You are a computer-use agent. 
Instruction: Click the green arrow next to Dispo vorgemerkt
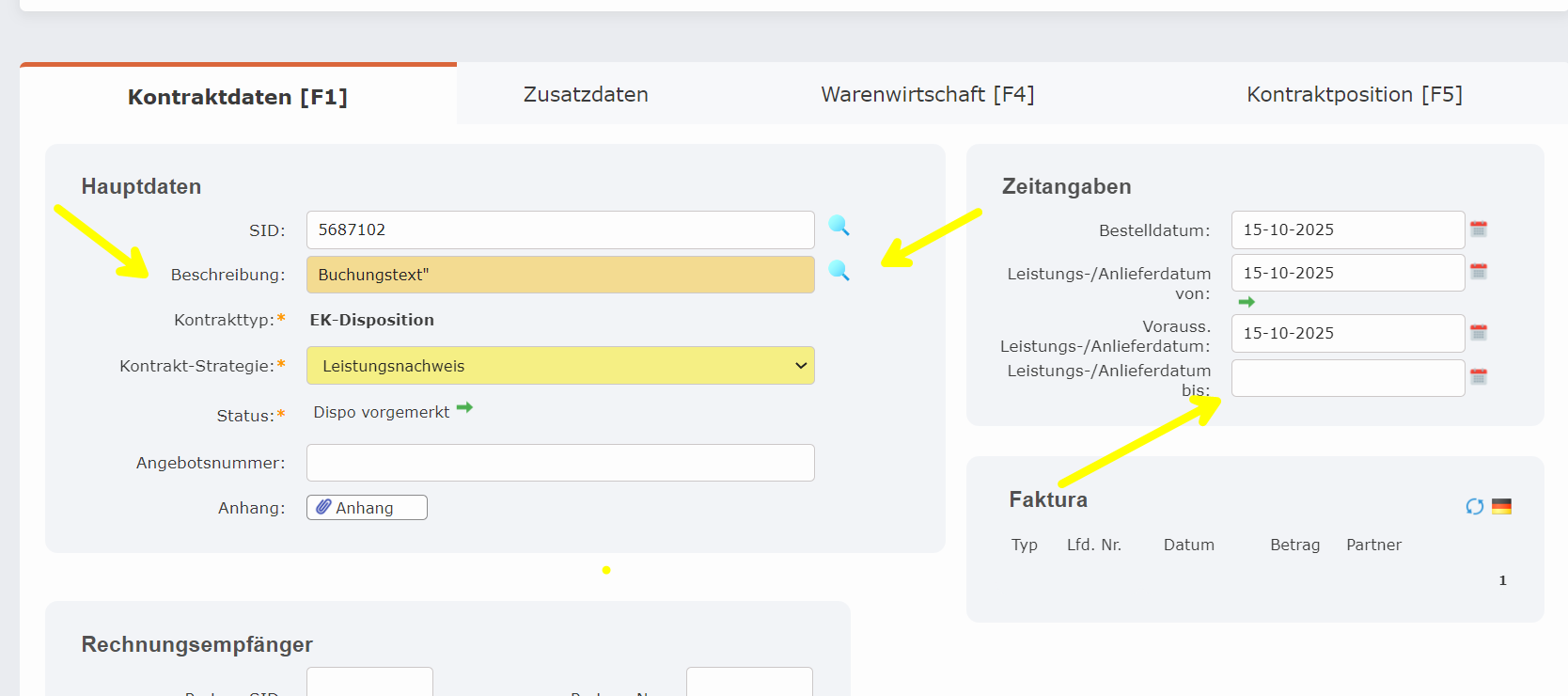point(464,408)
